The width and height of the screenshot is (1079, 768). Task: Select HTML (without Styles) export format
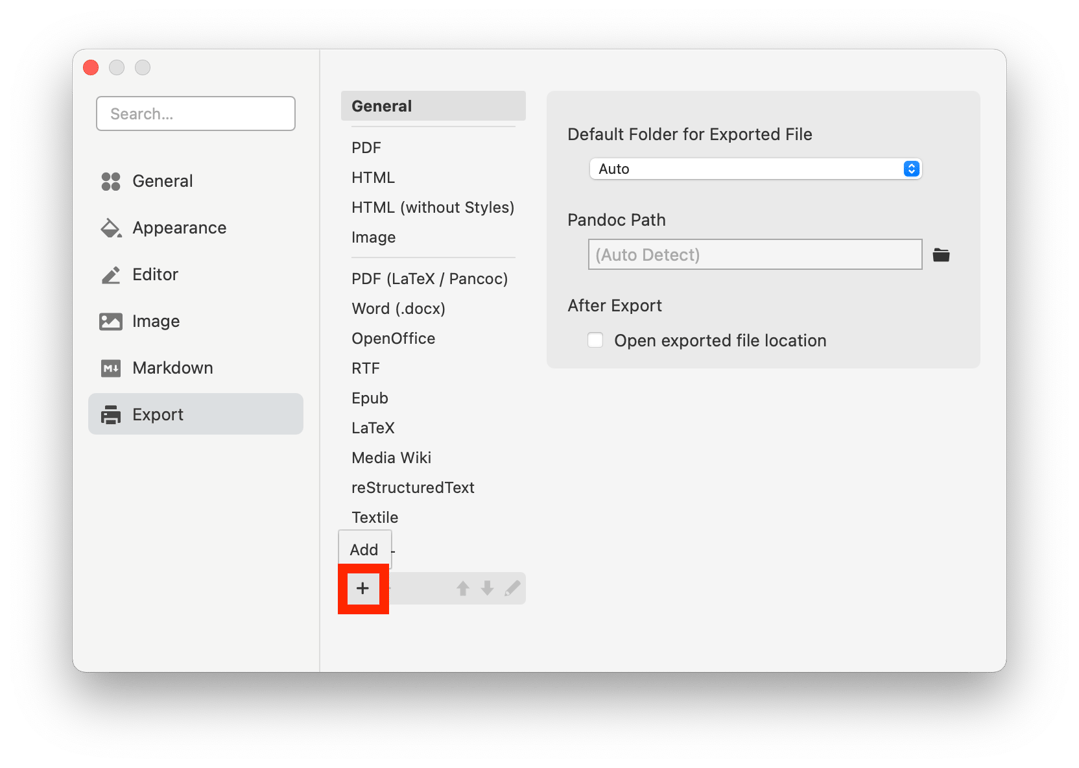pos(432,207)
